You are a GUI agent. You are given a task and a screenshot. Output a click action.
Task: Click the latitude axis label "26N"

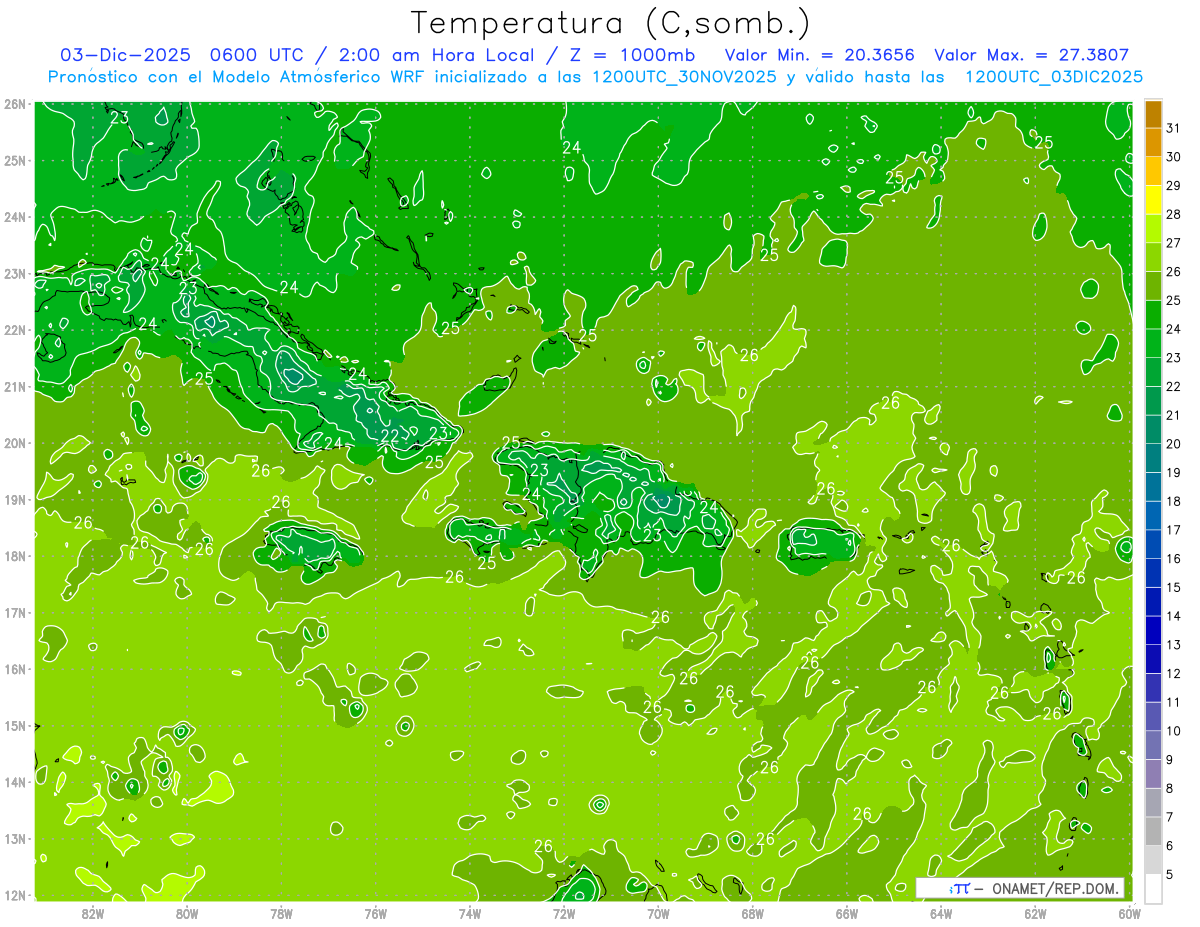click(14, 104)
